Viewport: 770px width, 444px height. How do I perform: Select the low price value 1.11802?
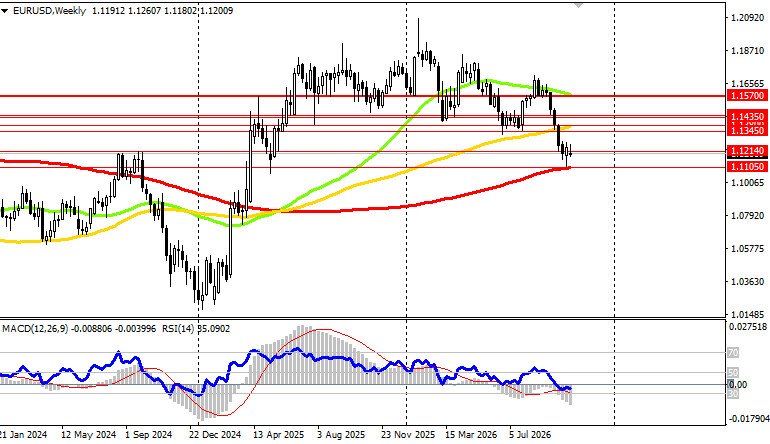click(x=181, y=11)
